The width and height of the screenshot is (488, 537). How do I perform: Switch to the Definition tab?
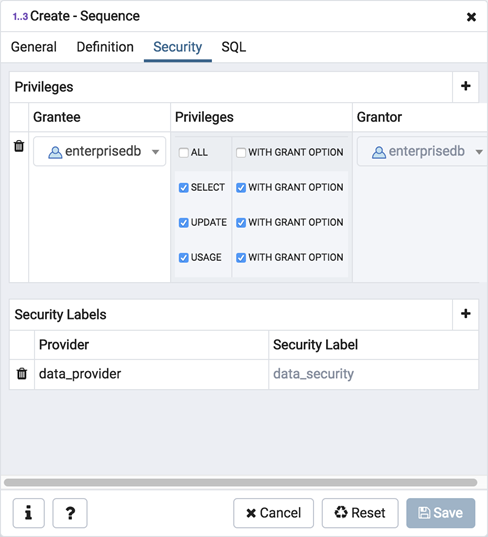click(105, 47)
